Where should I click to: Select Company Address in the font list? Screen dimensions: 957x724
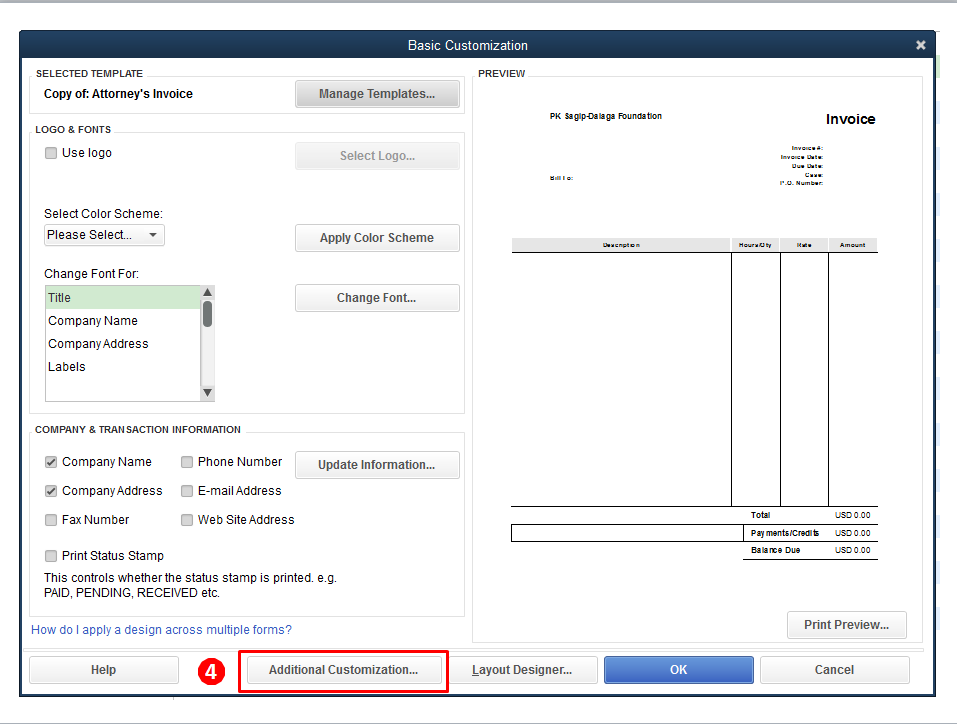pyautogui.click(x=123, y=344)
